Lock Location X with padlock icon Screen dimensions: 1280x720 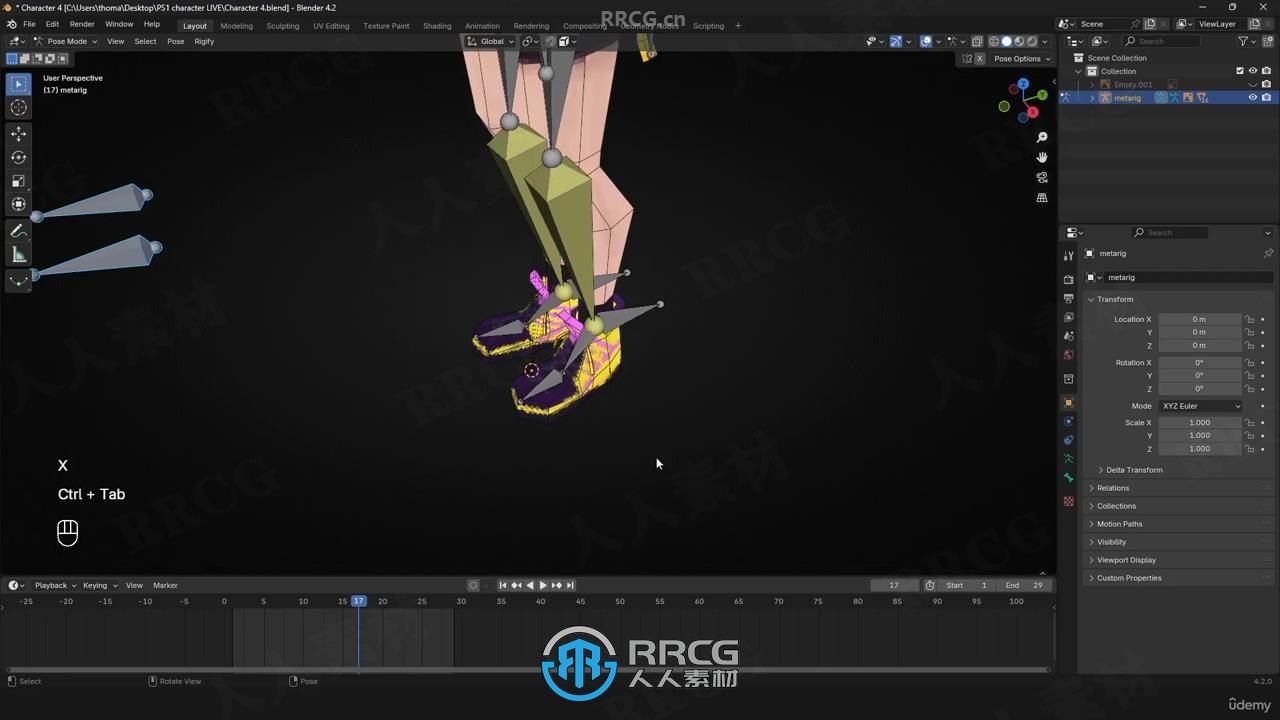(x=1249, y=319)
